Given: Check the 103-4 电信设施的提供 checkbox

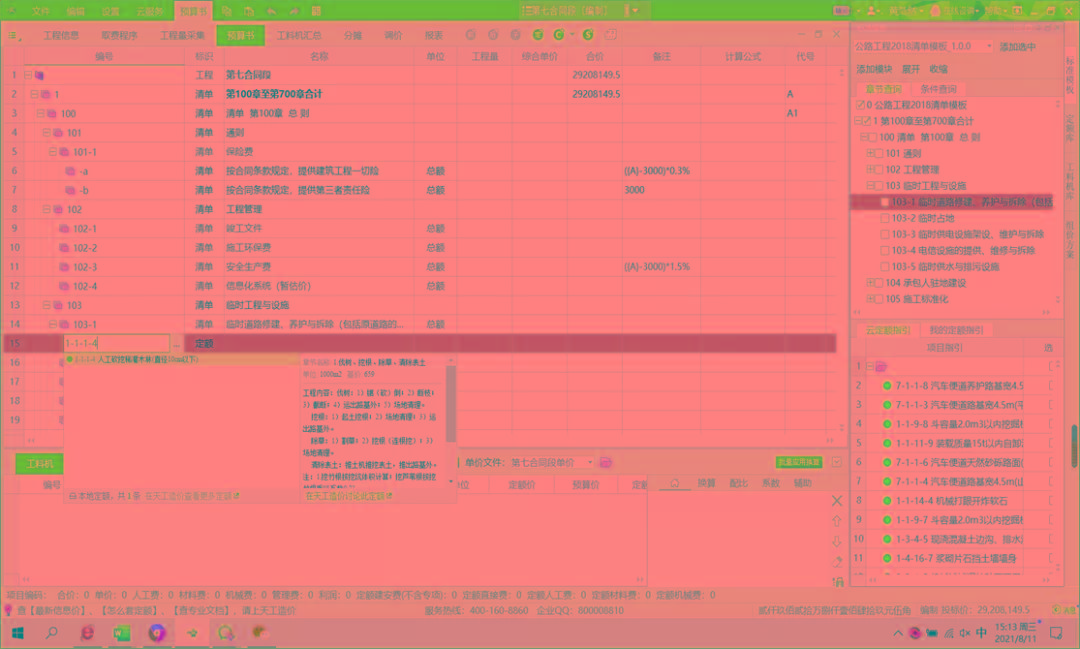Looking at the screenshot, I should pyautogui.click(x=885, y=250).
